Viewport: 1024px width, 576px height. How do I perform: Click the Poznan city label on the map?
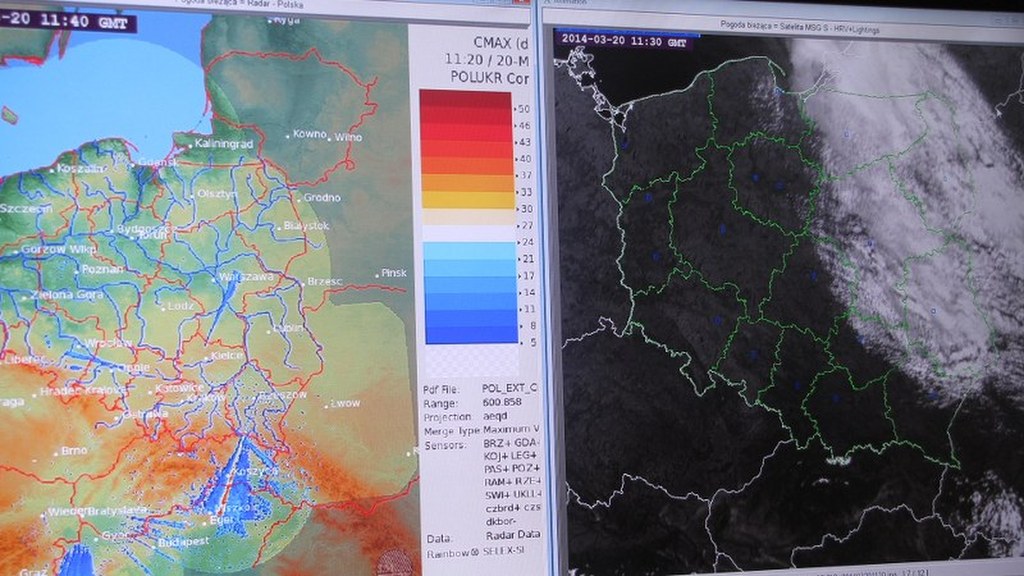coord(101,270)
